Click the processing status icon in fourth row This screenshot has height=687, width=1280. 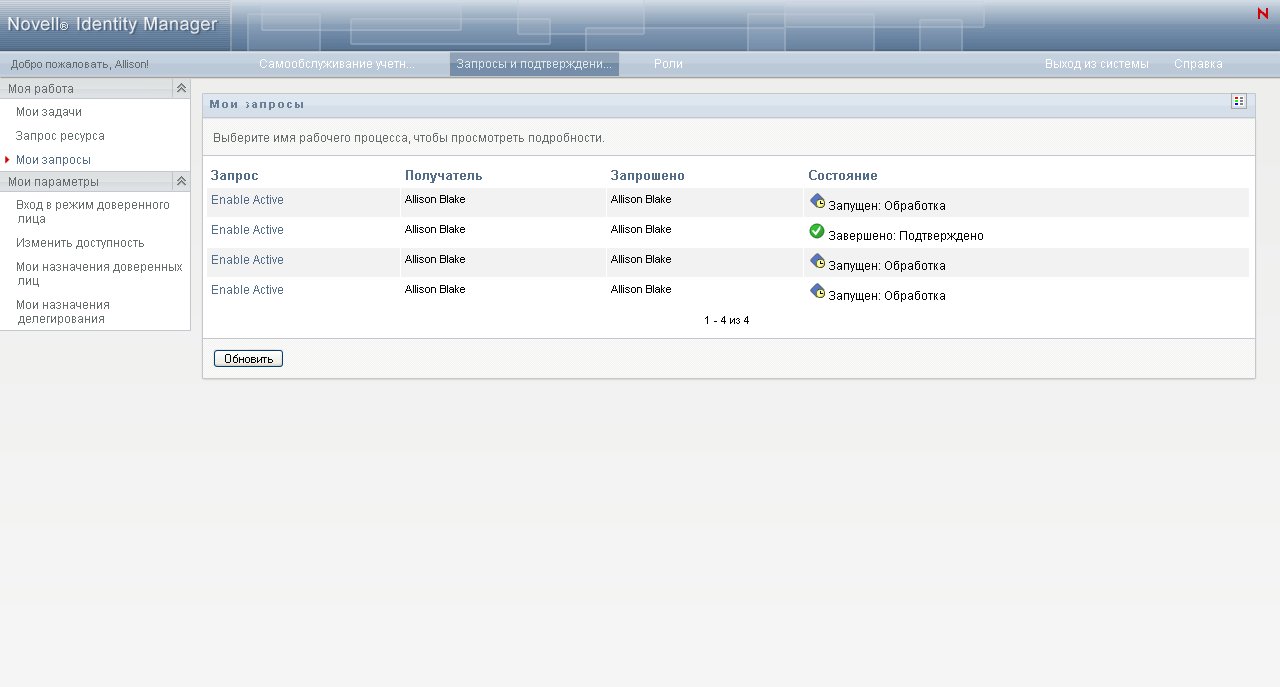[x=817, y=292]
